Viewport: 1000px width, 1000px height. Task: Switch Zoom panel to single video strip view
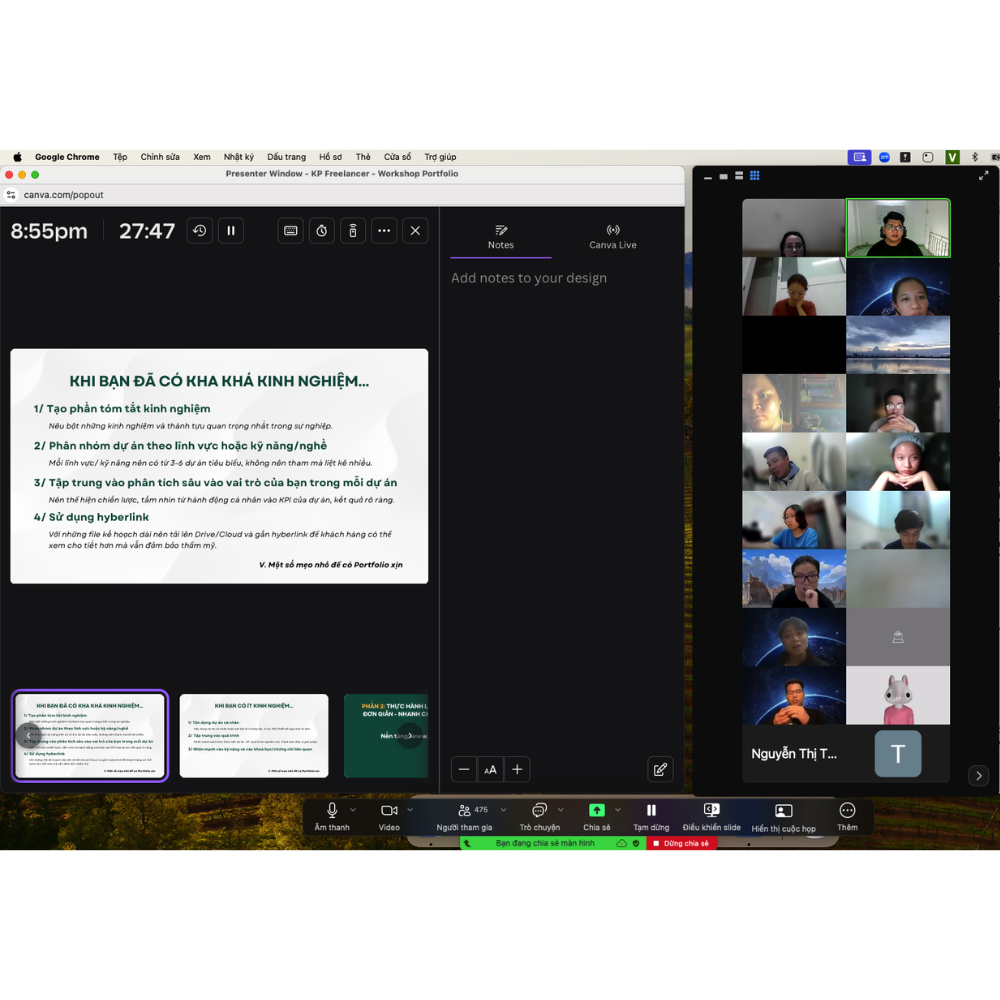click(723, 176)
